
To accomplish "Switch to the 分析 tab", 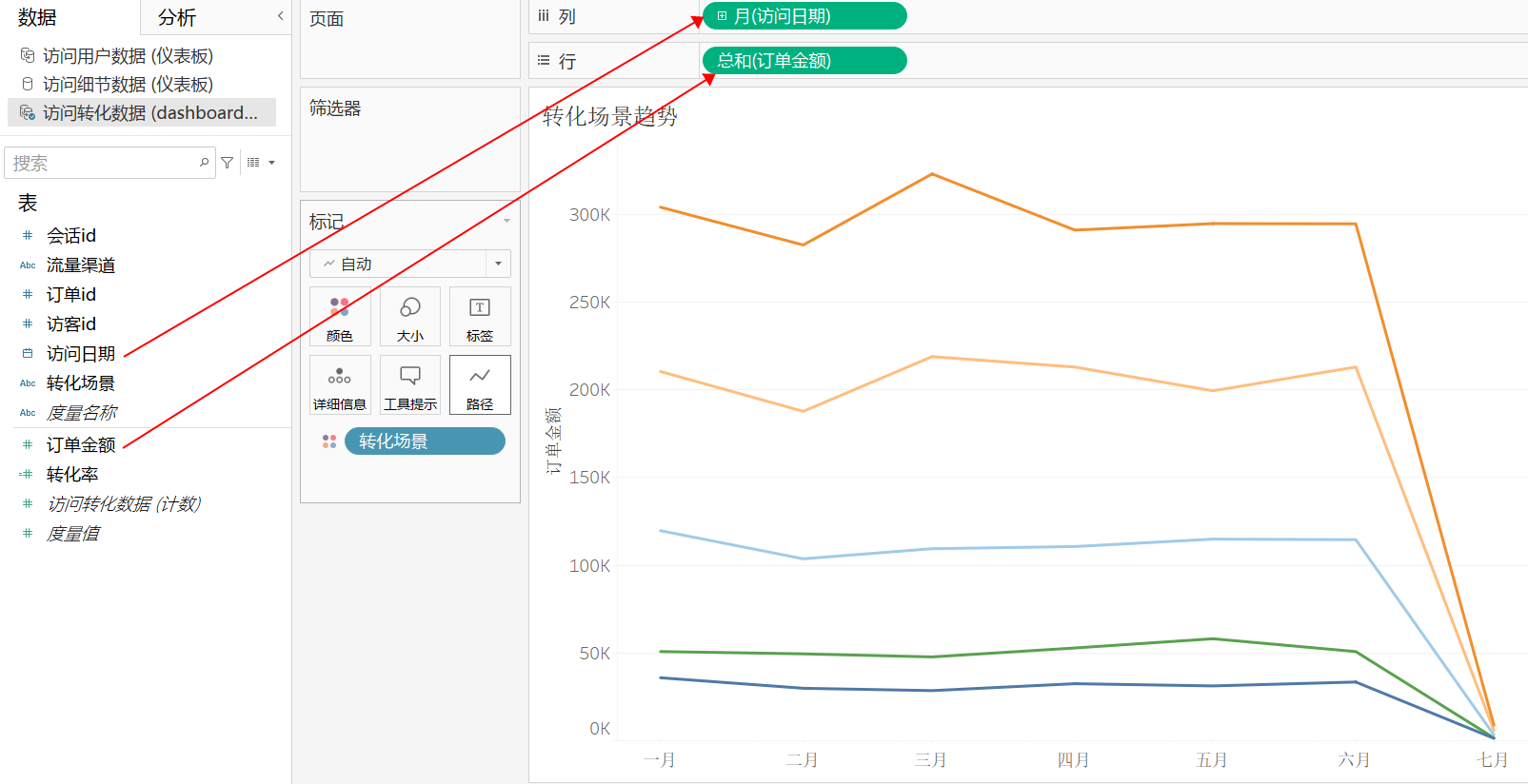I will click(x=177, y=17).
